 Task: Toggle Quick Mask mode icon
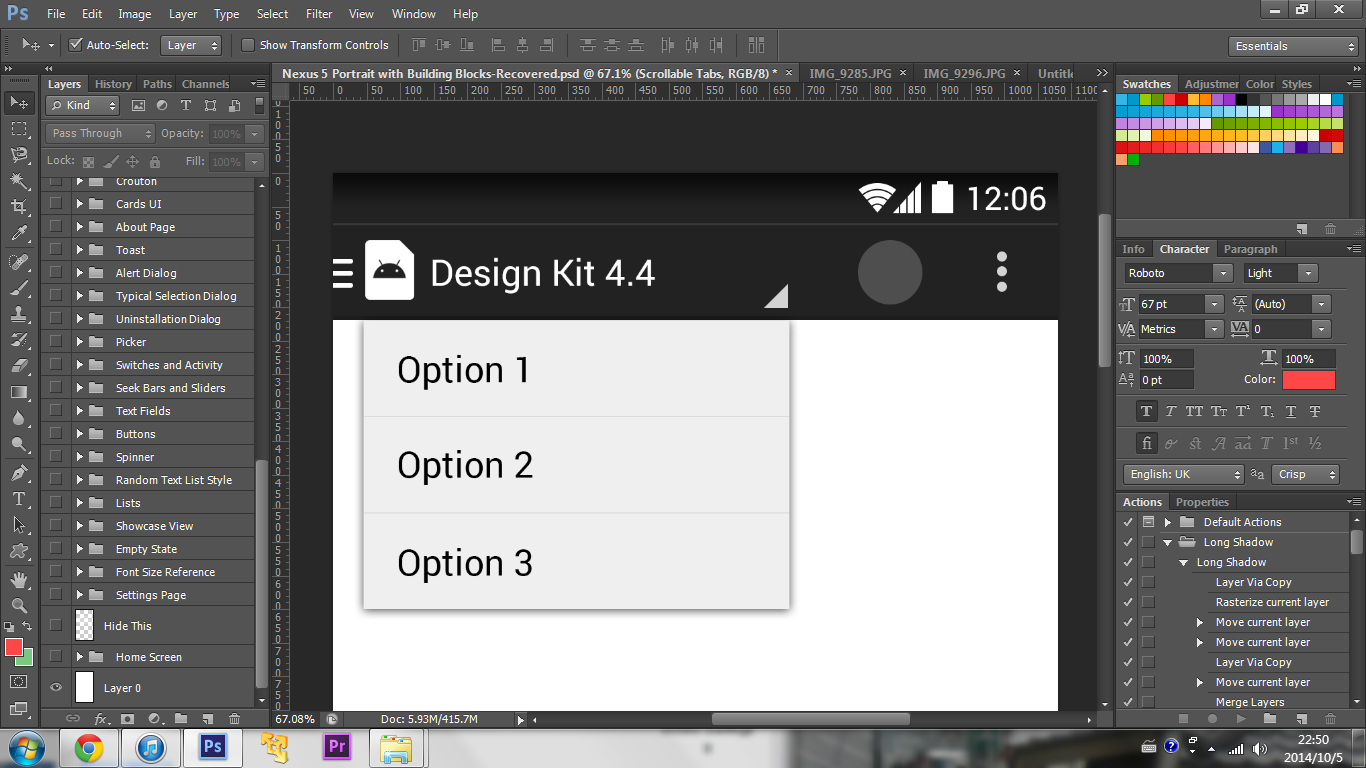click(x=18, y=681)
